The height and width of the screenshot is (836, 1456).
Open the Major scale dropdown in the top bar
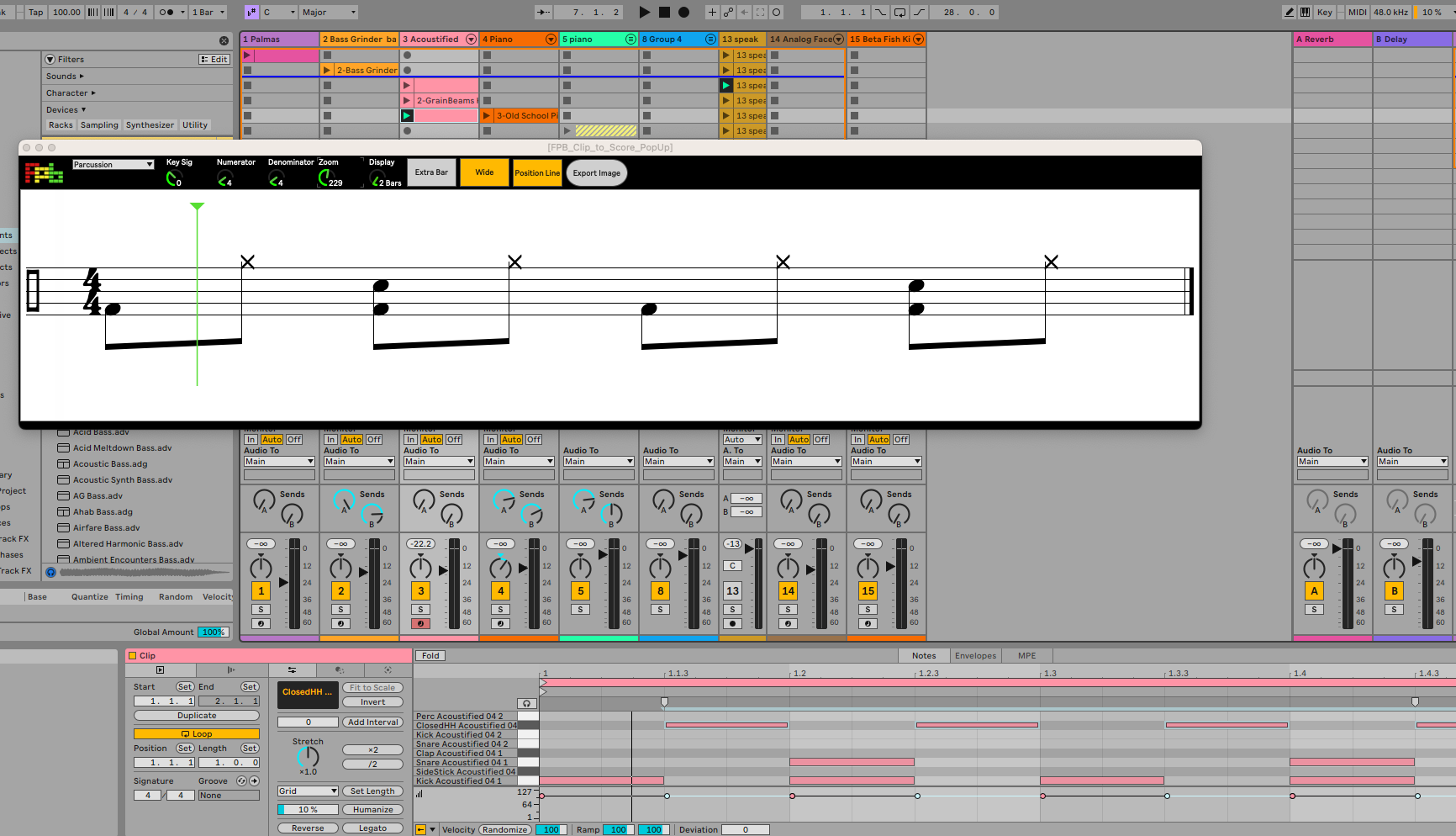point(328,12)
